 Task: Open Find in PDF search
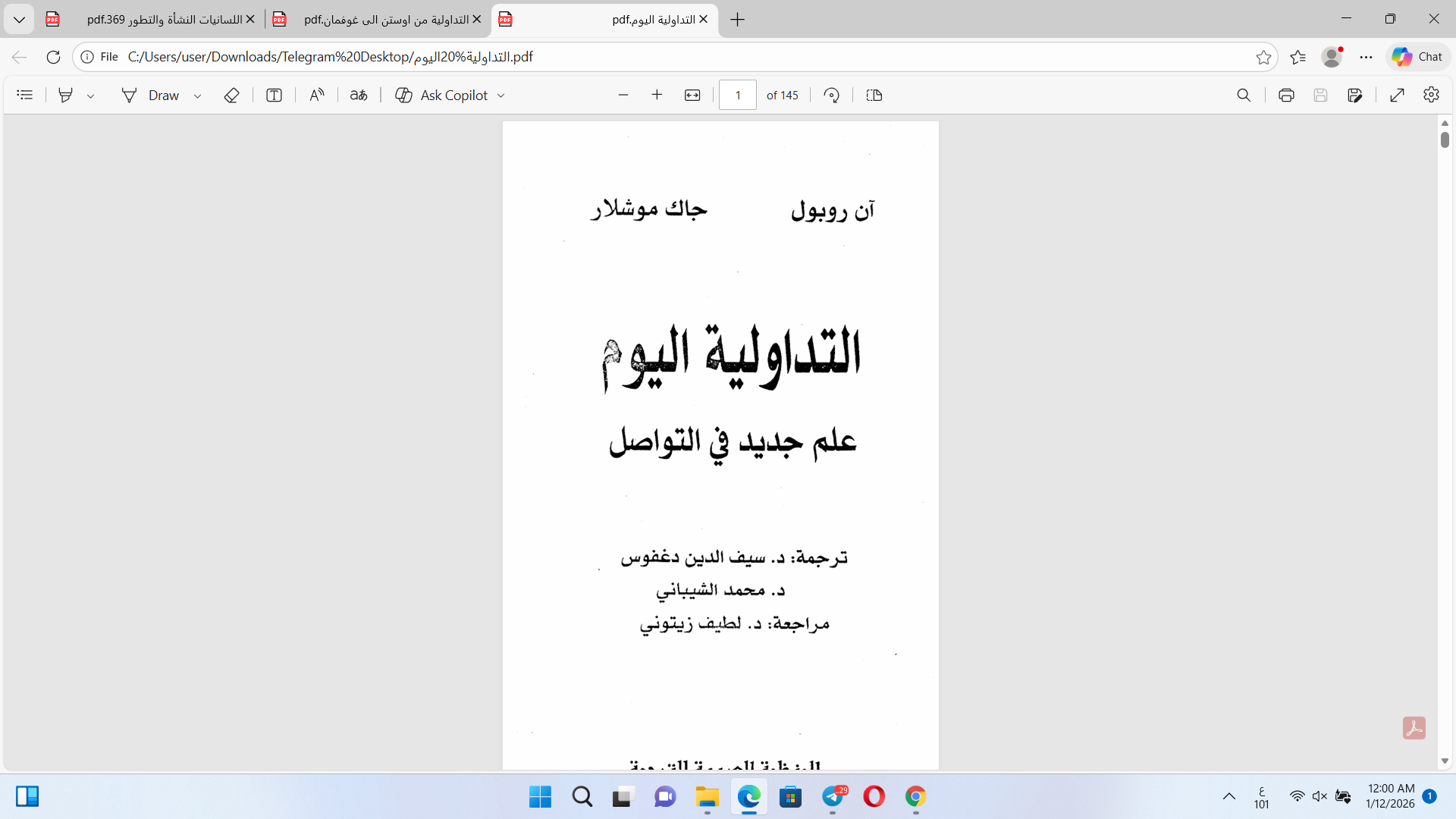click(1244, 95)
